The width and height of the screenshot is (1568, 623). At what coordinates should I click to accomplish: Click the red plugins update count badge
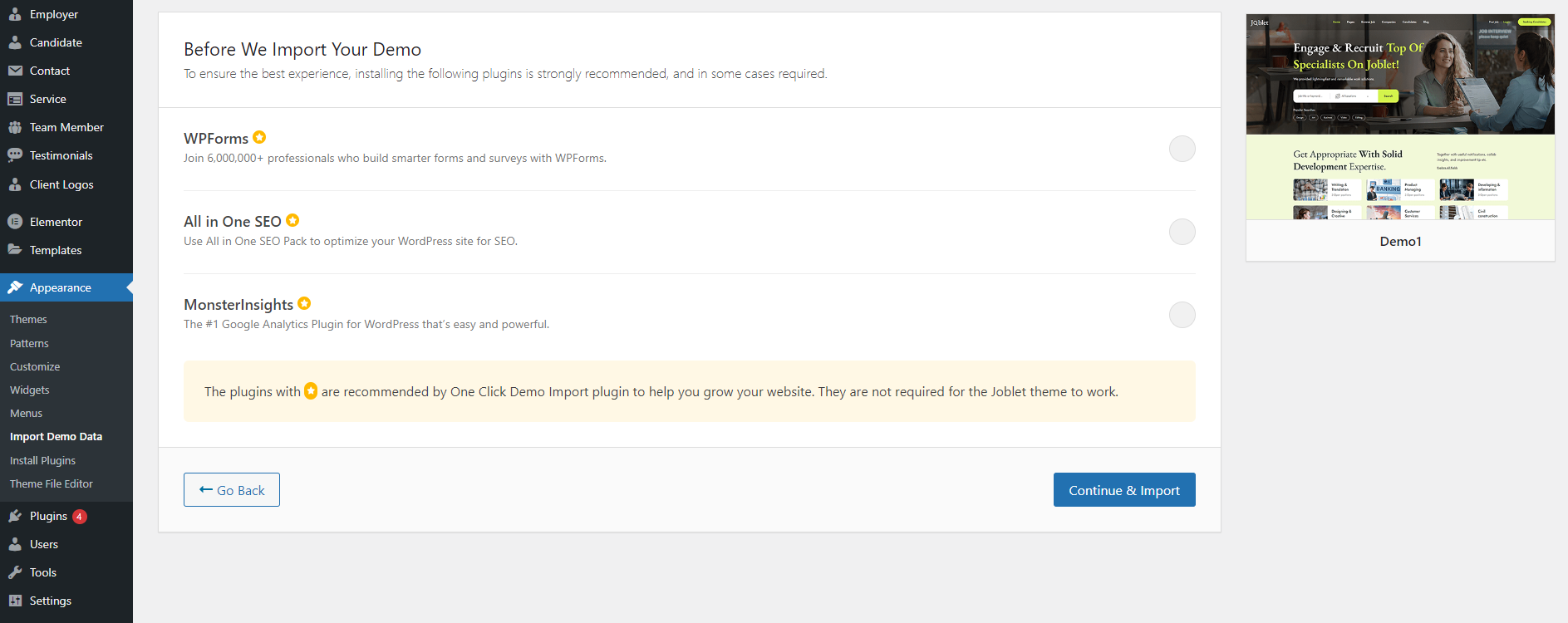coord(80,517)
